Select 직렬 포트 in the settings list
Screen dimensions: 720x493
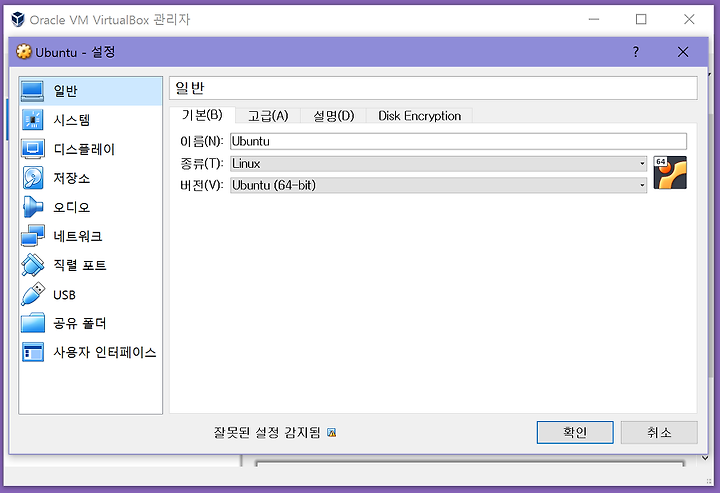(x=79, y=265)
